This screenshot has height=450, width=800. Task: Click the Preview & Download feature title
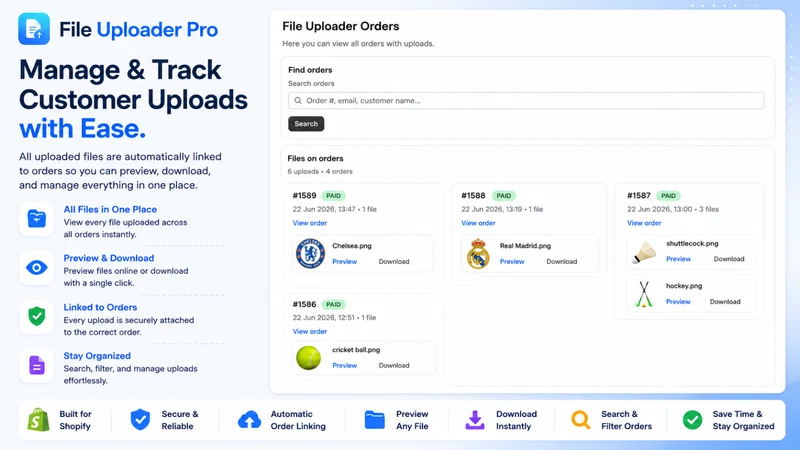(109, 258)
